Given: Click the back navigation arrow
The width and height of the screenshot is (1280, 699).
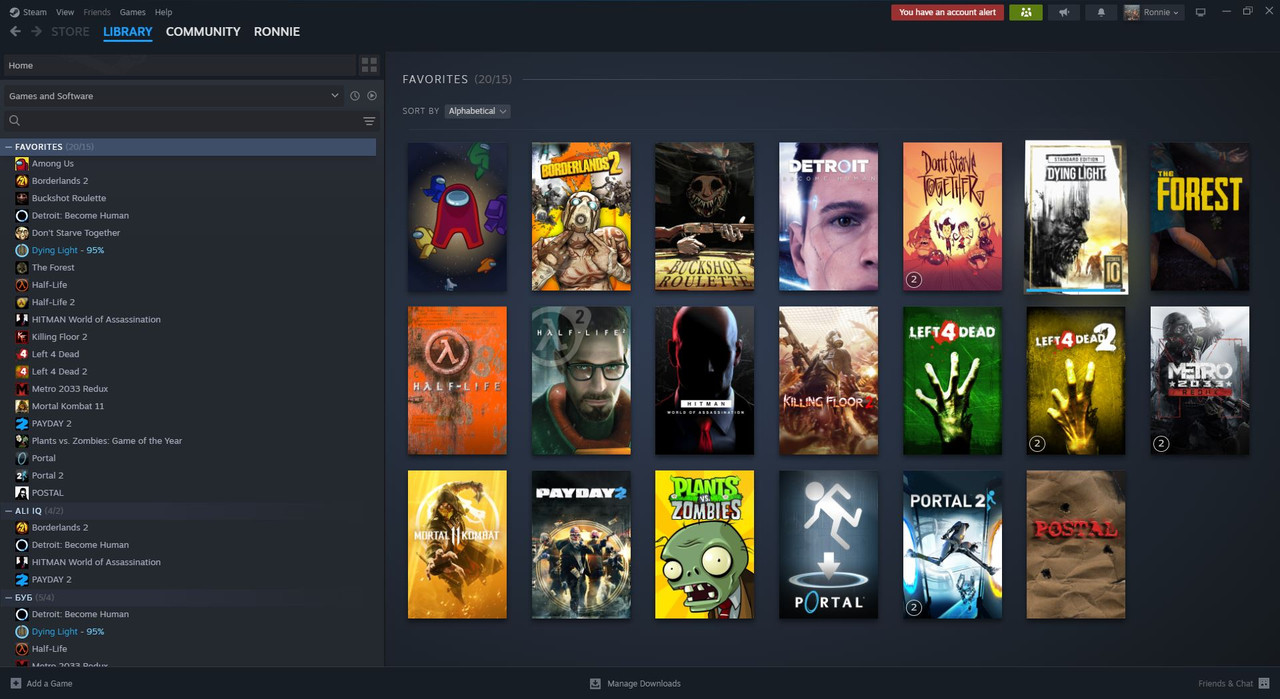Looking at the screenshot, I should [x=15, y=32].
